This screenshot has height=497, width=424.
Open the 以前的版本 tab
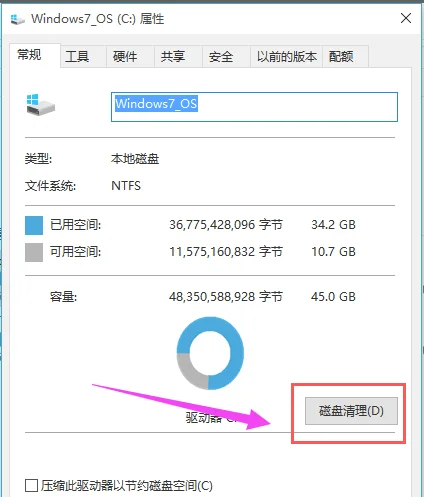pyautogui.click(x=286, y=56)
